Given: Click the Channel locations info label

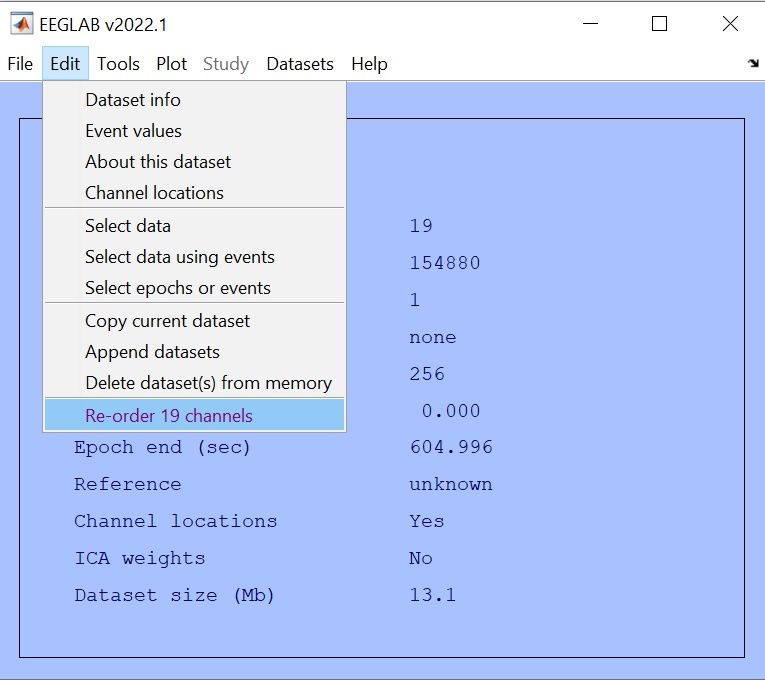Looking at the screenshot, I should pyautogui.click(x=176, y=521).
